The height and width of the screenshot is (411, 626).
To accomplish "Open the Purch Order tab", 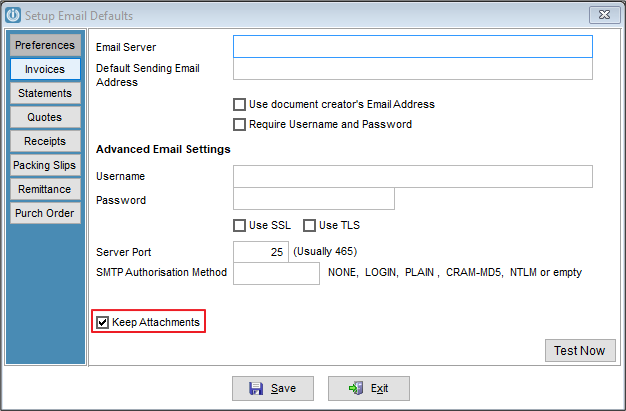I will click(x=45, y=213).
